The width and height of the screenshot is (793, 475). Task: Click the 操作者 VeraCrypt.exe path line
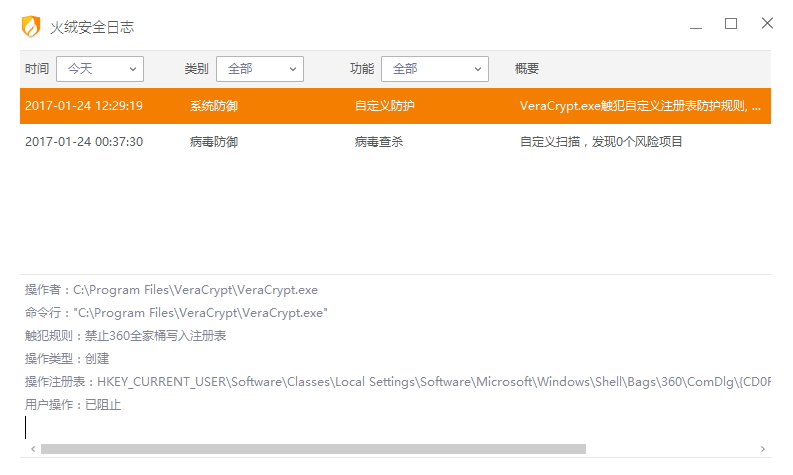(171, 290)
